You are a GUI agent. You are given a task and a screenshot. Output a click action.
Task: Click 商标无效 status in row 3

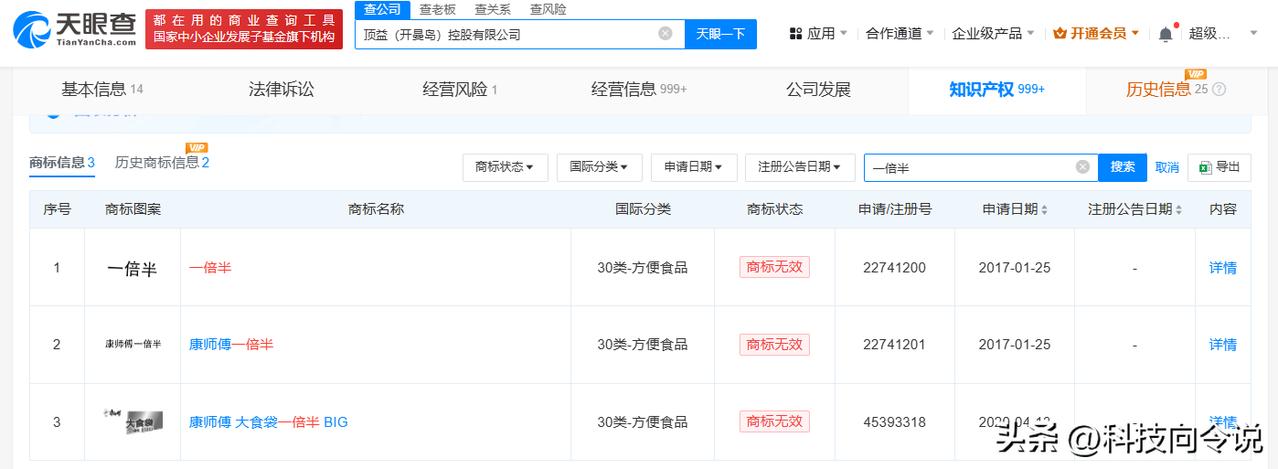[774, 421]
